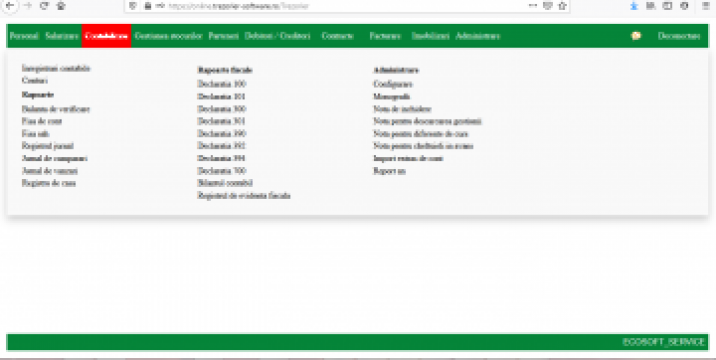The height and width of the screenshot is (360, 716).
Task: Open Registrul de evidenta fiscala
Action: click(244, 196)
